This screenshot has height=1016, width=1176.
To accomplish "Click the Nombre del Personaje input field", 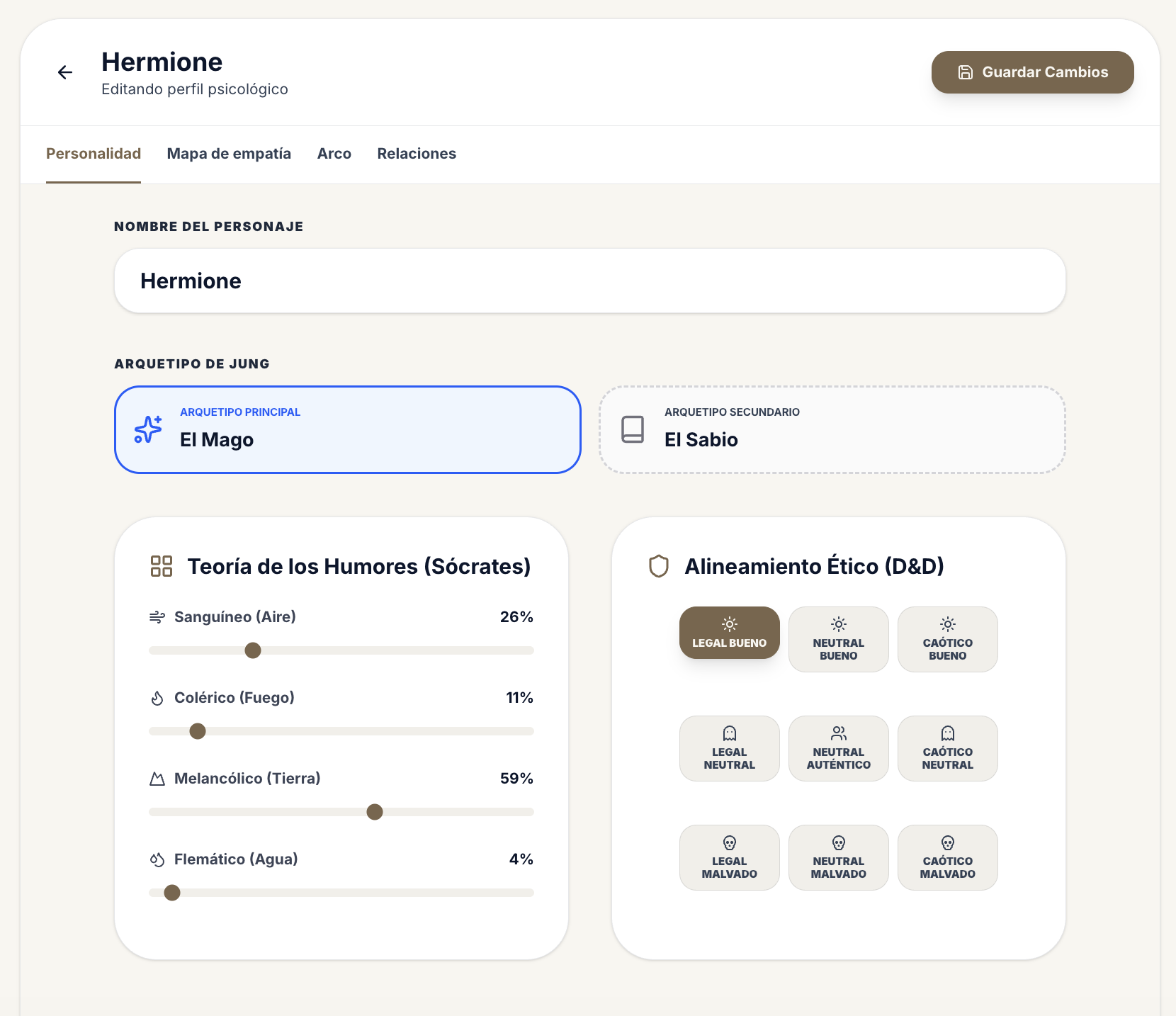I will pyautogui.click(x=589, y=280).
